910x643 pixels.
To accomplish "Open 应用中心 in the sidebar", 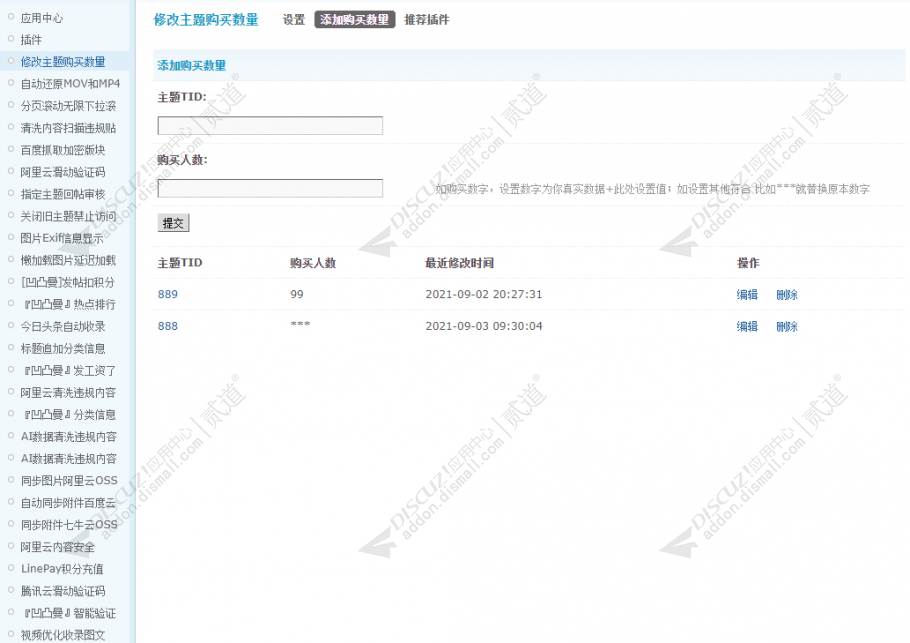I will [x=42, y=18].
